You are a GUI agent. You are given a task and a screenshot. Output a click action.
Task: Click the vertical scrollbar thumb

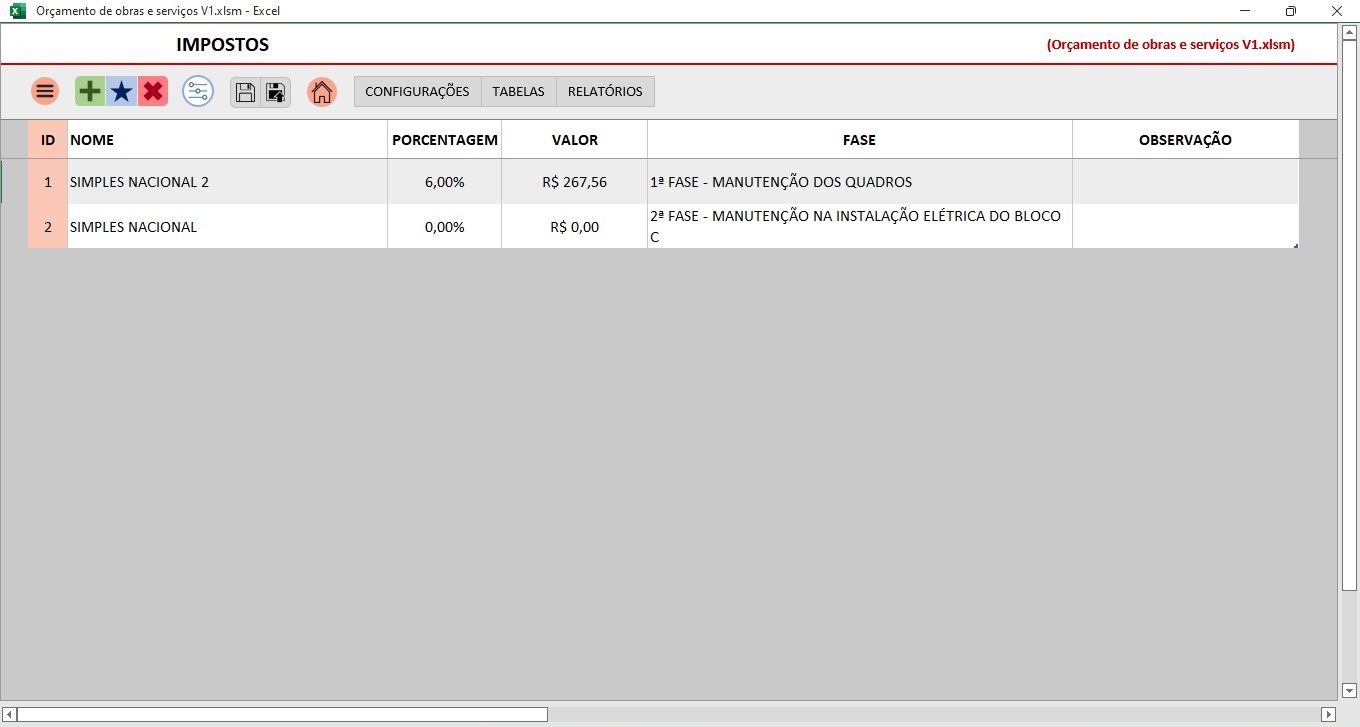(1349, 315)
